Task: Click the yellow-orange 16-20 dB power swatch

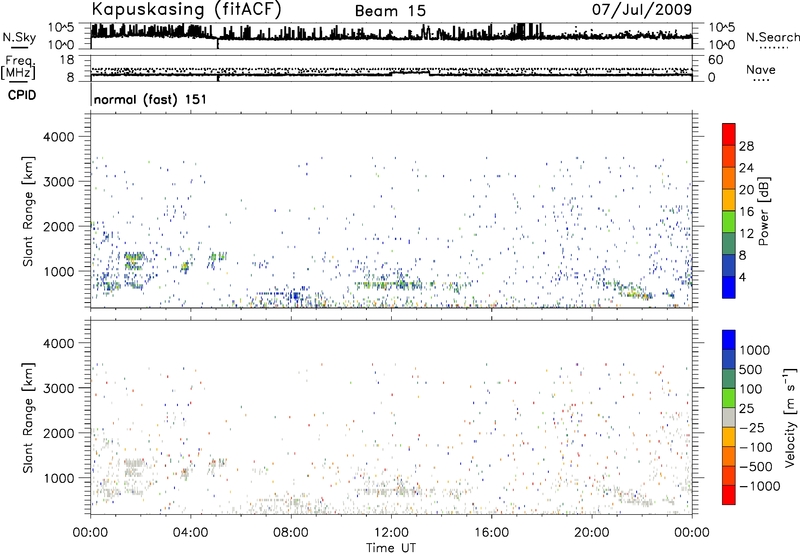Action: point(729,199)
